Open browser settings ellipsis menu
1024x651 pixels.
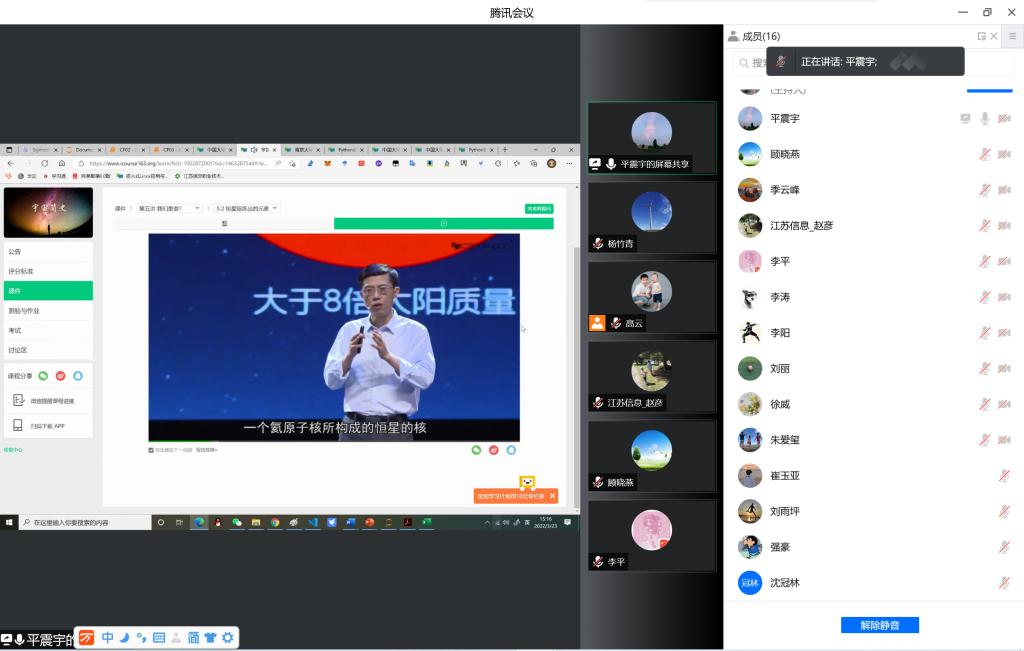pyautogui.click(x=569, y=163)
